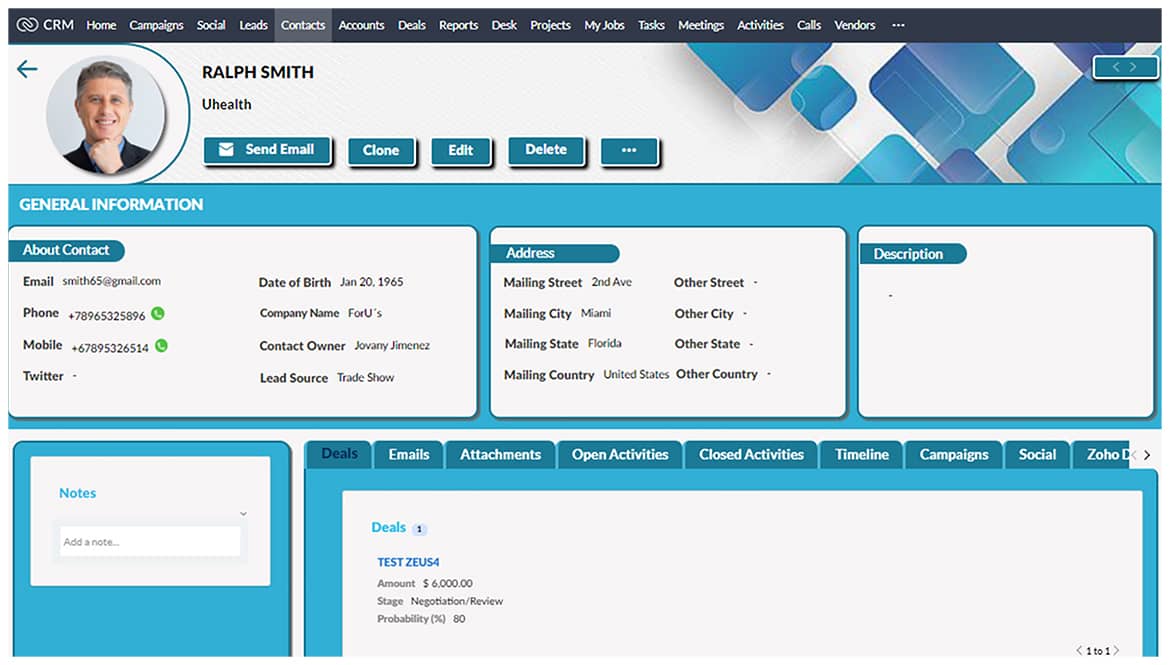Click the back arrow beside the contact photo

(27, 69)
